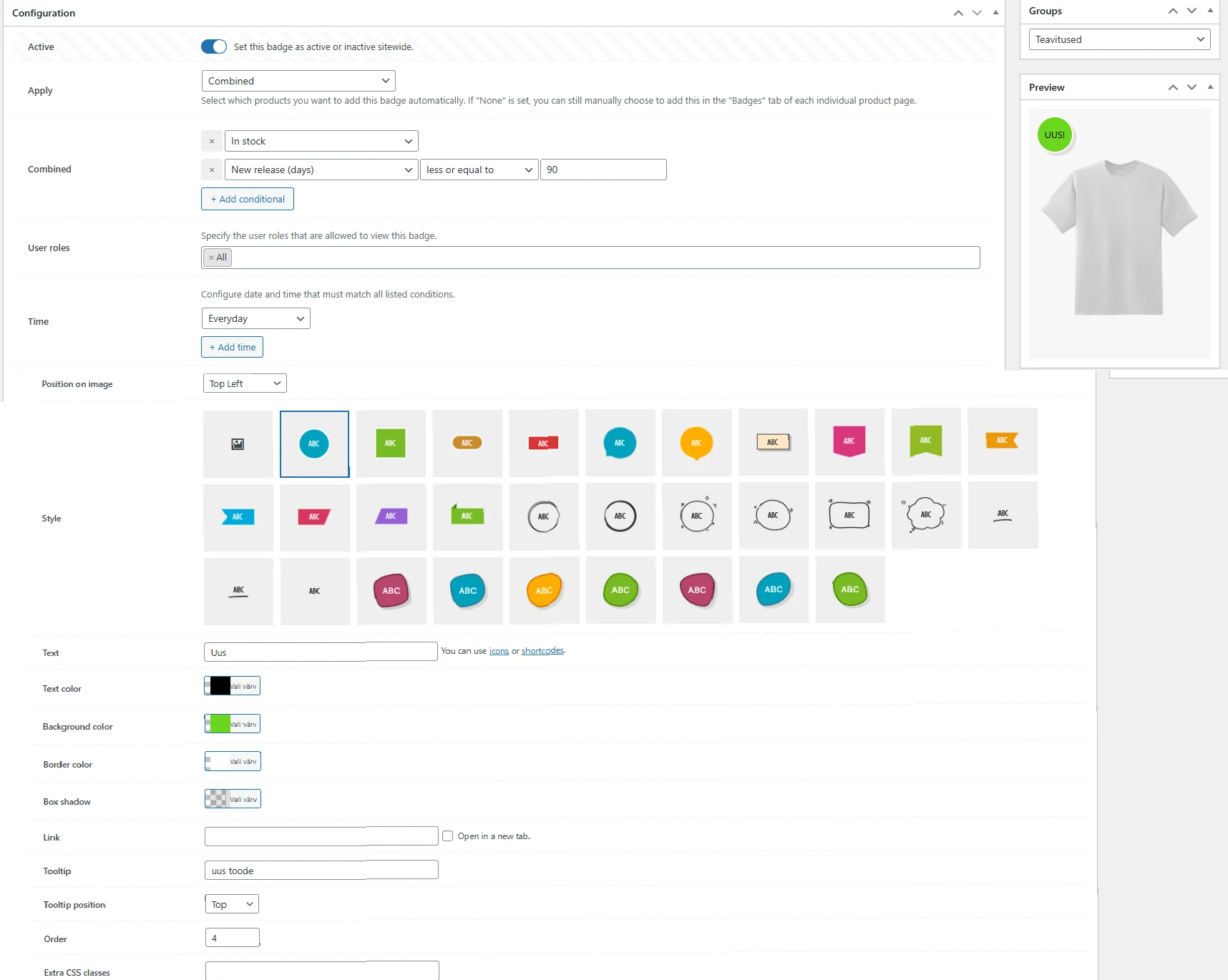
Task: Pick the pink pentagon ABC badge style
Action: click(x=849, y=441)
